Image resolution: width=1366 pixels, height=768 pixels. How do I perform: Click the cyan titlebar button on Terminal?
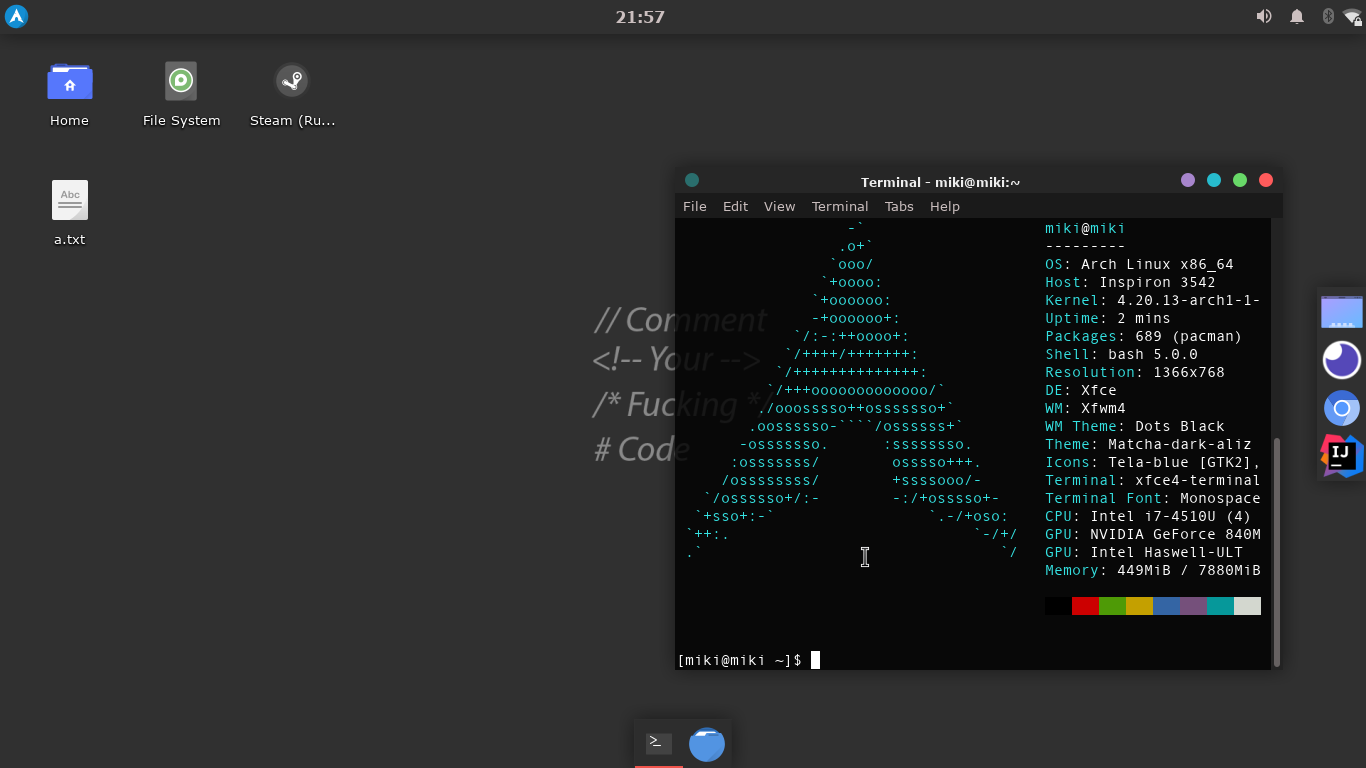point(1214,180)
